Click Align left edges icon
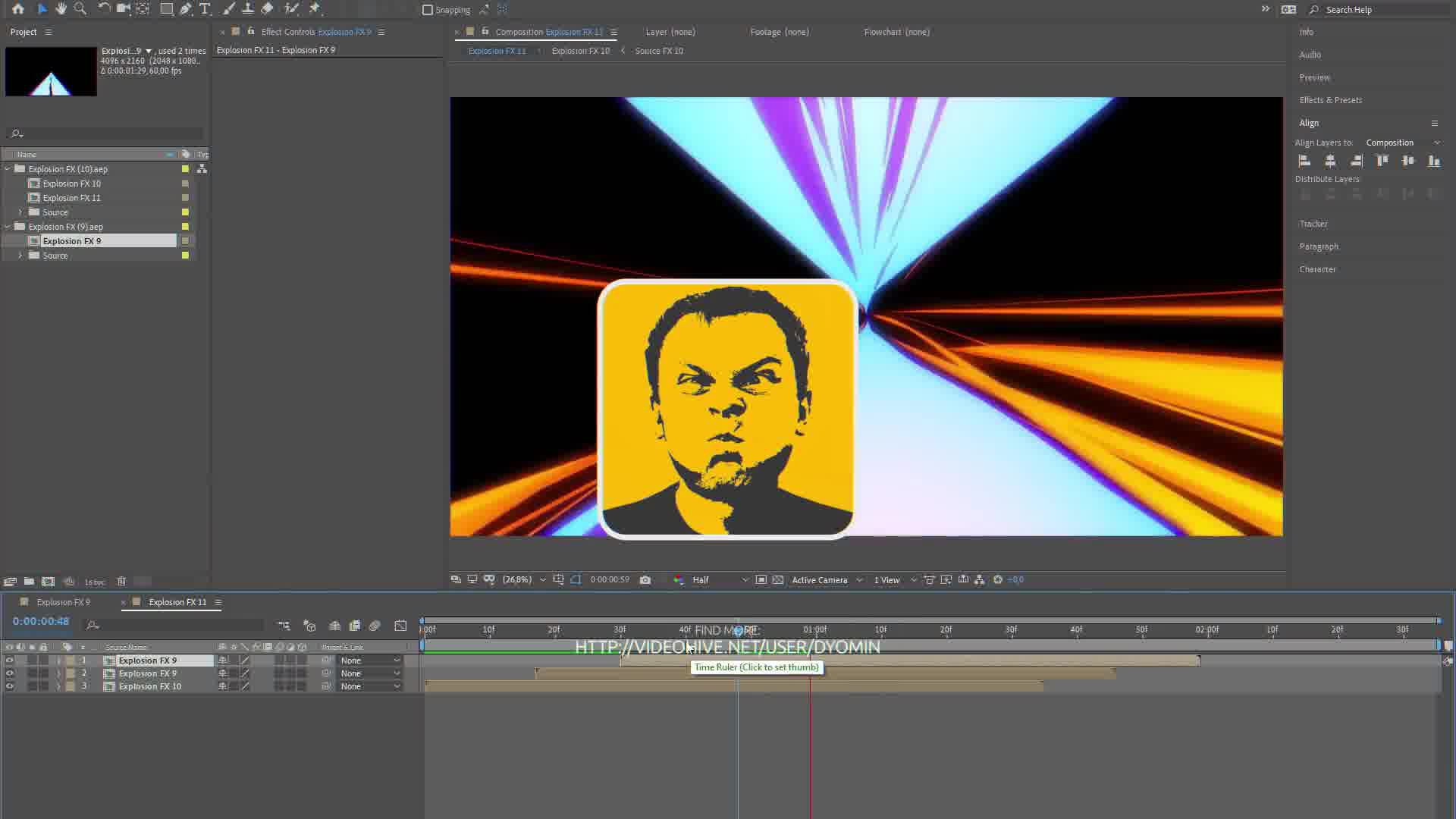This screenshot has height=819, width=1456. (x=1304, y=161)
